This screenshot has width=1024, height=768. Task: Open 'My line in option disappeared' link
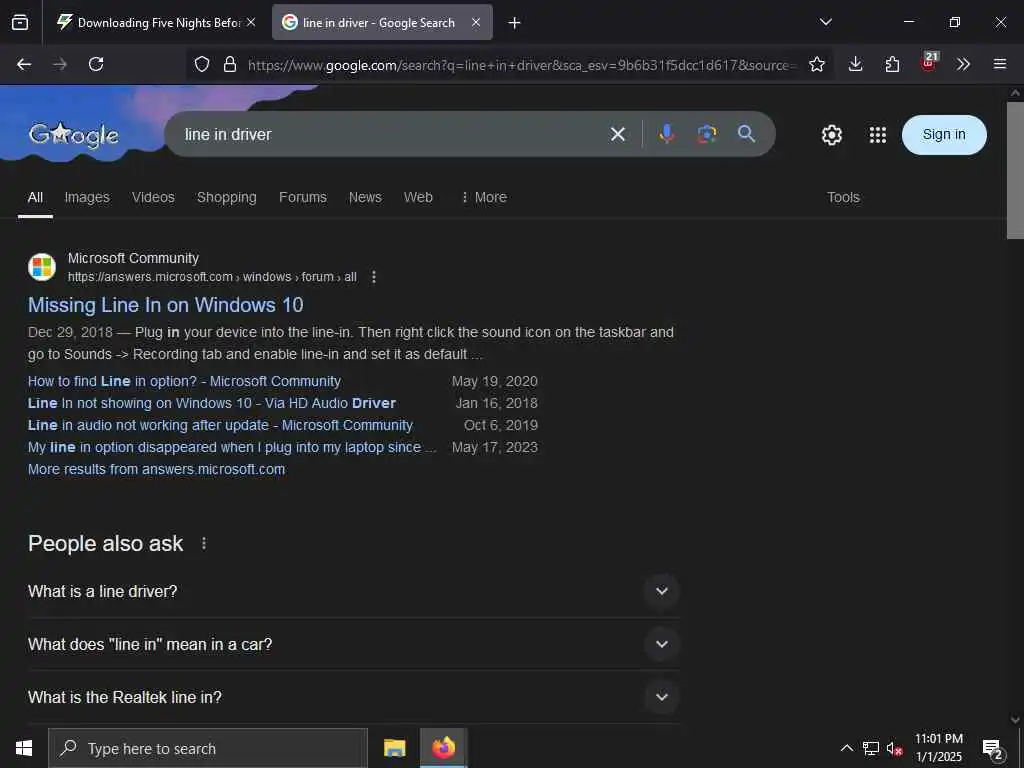(232, 447)
